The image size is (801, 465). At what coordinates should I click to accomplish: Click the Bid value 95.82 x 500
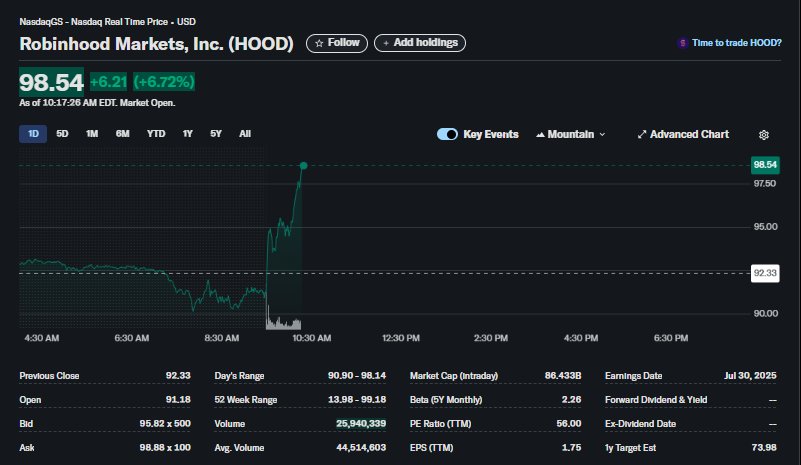coord(165,424)
